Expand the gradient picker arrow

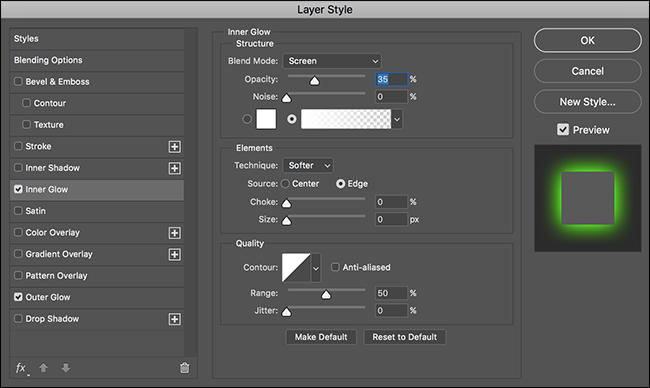pos(397,119)
